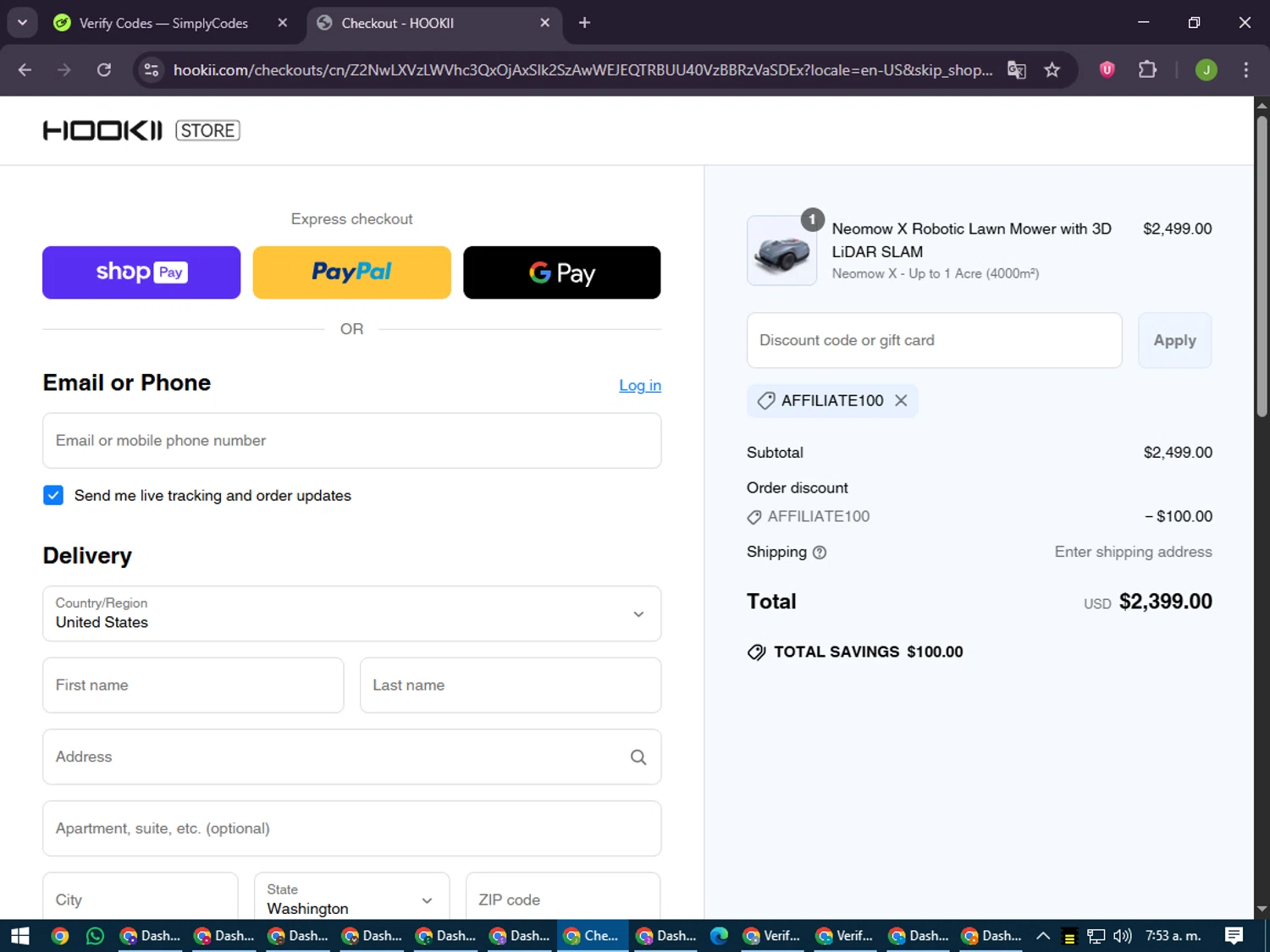The width and height of the screenshot is (1270, 952).
Task: Switch to Verify Codes — SimplyCodes tab
Action: pos(163,23)
